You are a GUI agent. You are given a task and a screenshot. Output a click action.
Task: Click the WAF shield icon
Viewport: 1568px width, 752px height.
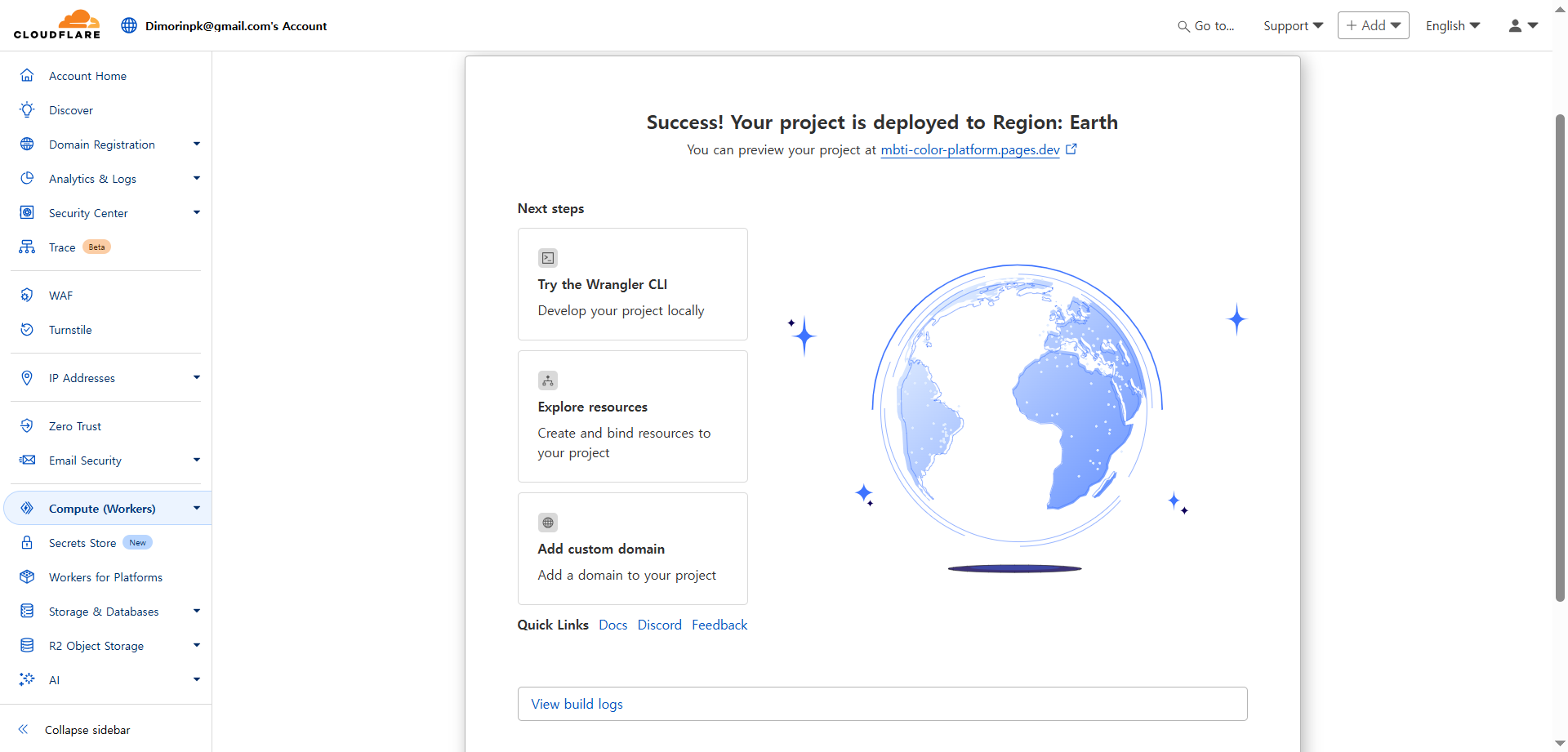pyautogui.click(x=27, y=295)
